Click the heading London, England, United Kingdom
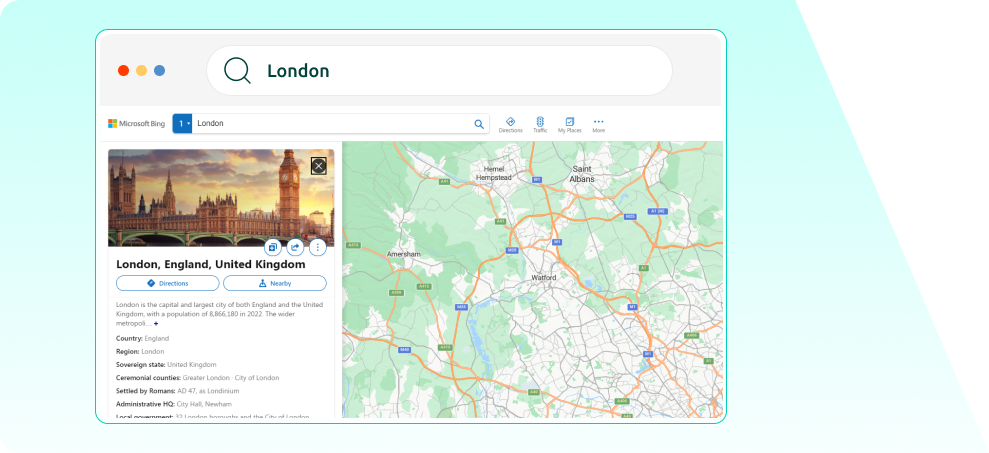The image size is (989, 453). pyautogui.click(x=211, y=264)
